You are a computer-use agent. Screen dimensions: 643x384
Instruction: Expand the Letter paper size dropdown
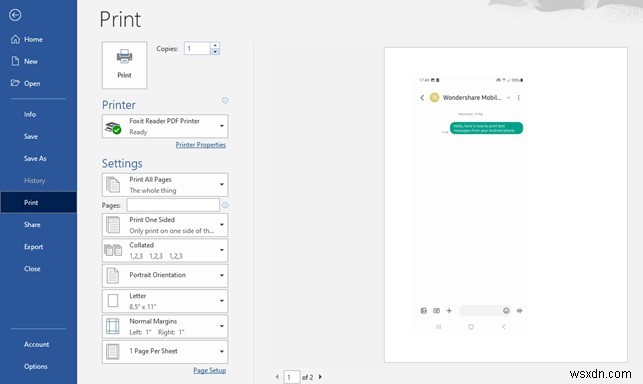(165, 301)
